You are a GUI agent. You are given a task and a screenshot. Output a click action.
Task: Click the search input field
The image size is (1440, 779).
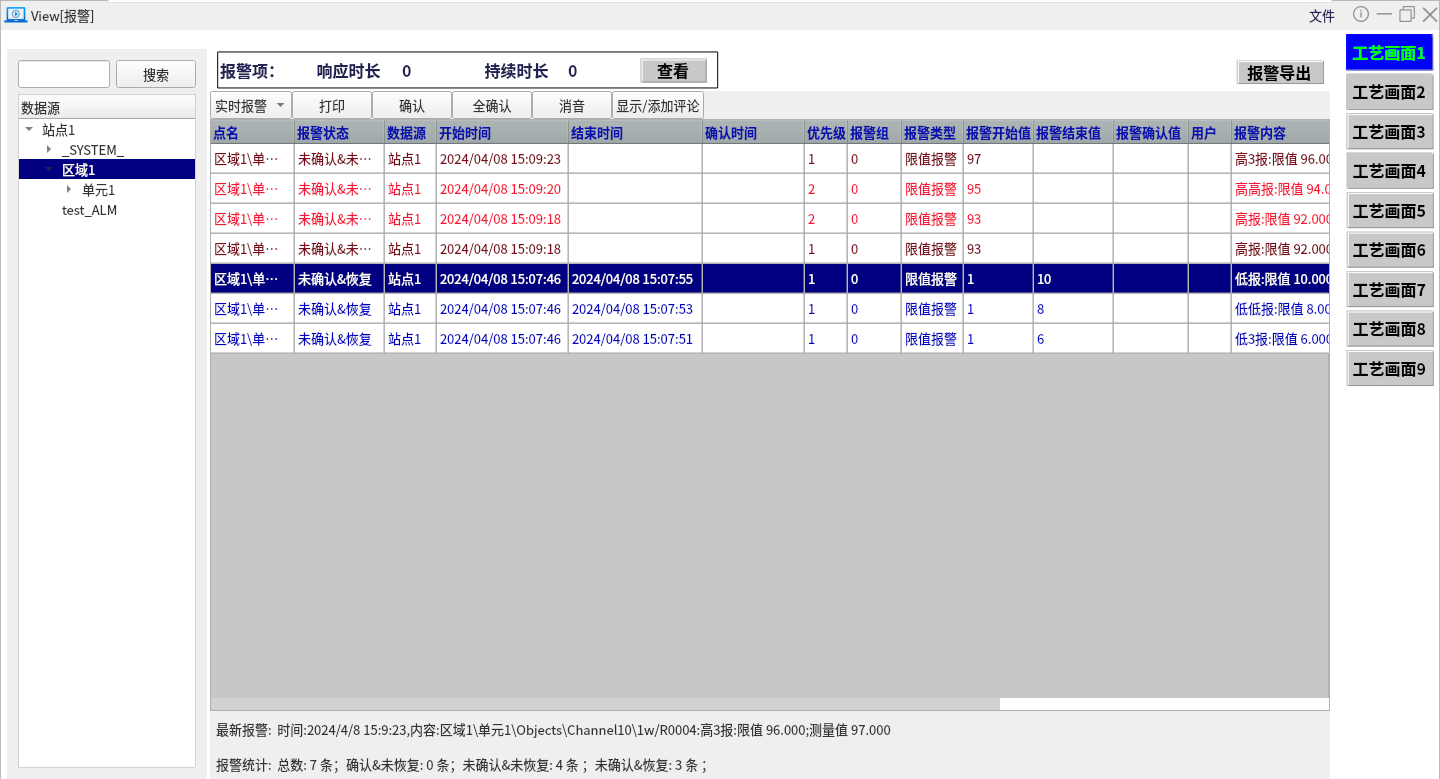64,74
